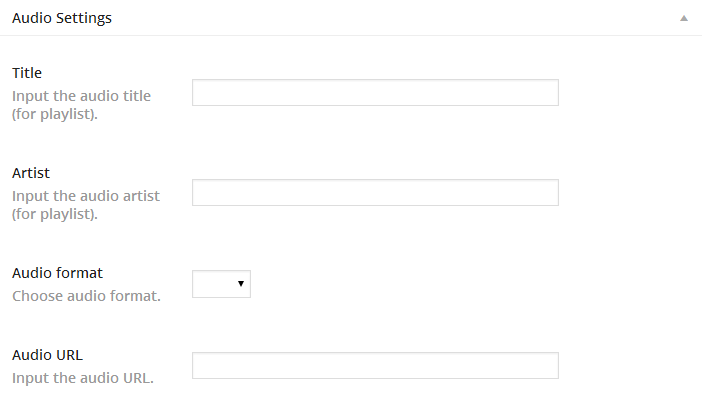Open the Audio format dropdown
Screen dimensions: 702x419
pyautogui.click(x=221, y=284)
